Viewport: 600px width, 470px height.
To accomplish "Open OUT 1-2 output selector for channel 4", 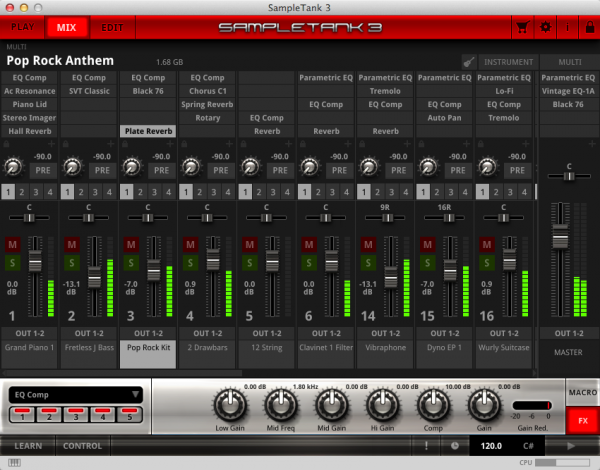I will (206, 333).
